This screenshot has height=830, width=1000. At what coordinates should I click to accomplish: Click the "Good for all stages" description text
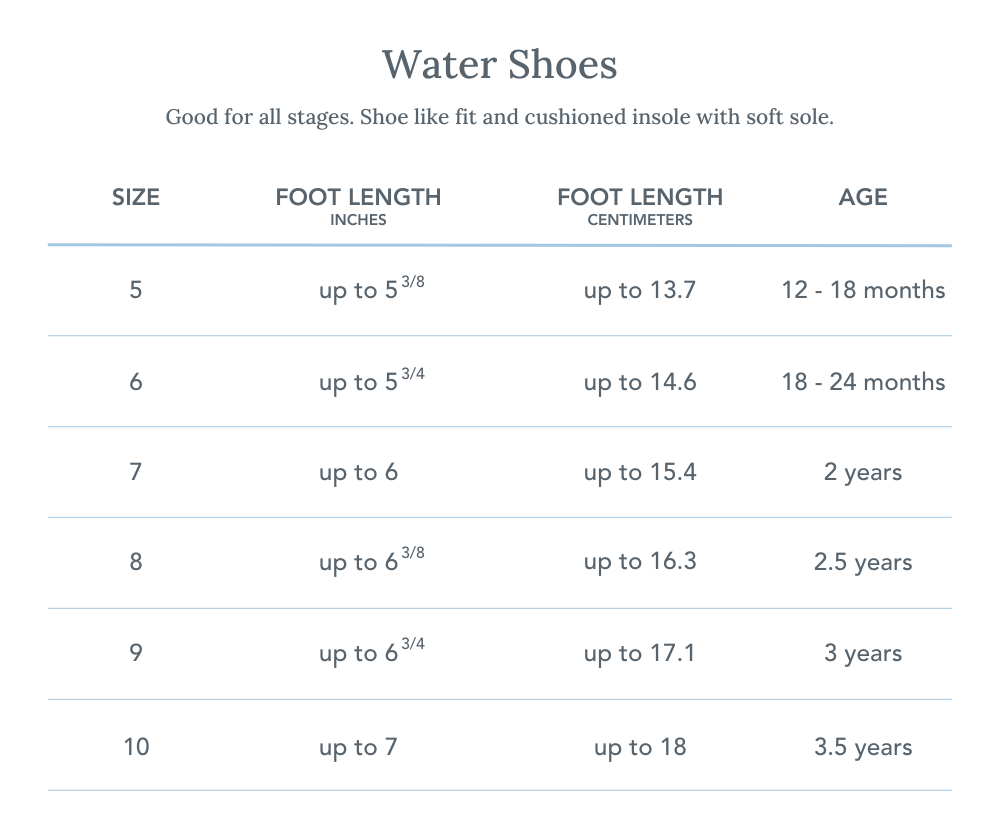499,117
